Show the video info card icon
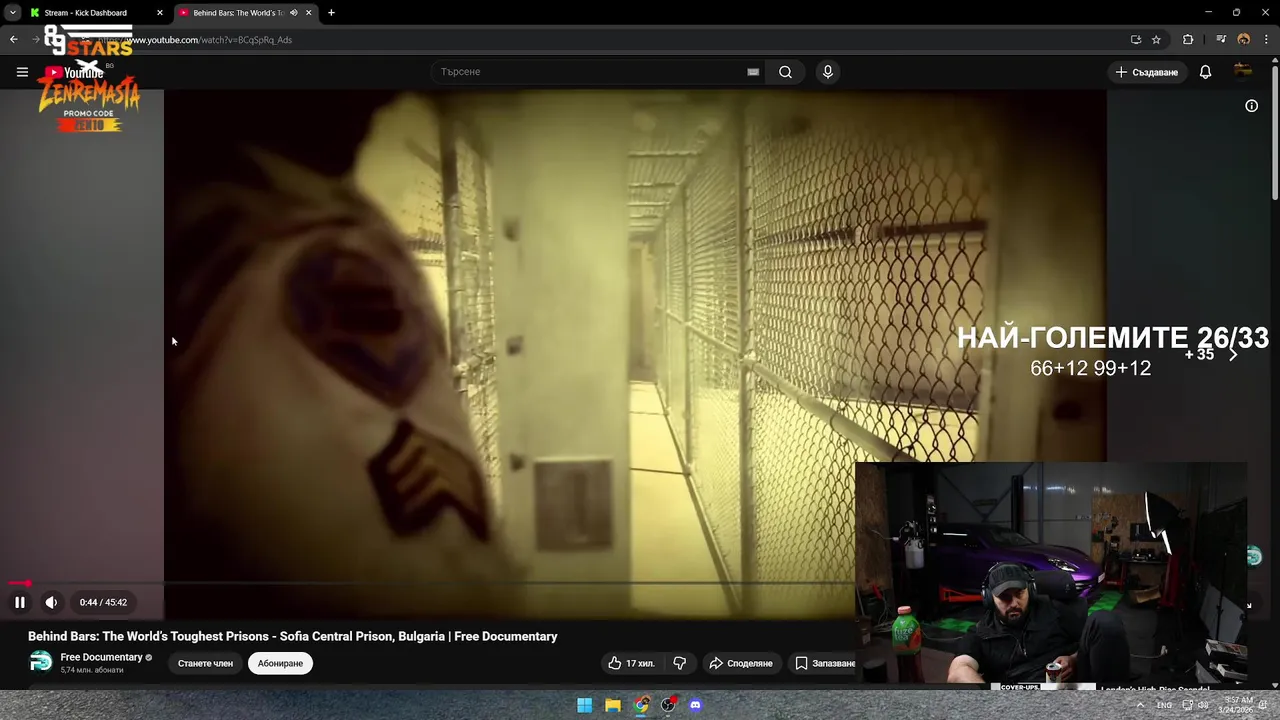The width and height of the screenshot is (1280, 720). pyautogui.click(x=1251, y=106)
